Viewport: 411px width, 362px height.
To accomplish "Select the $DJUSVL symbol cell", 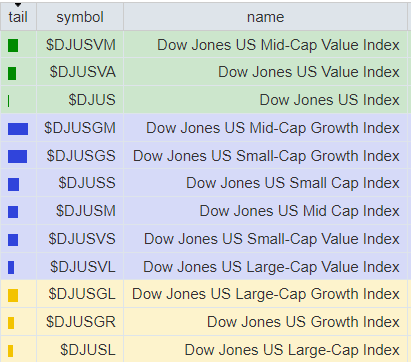I will tap(80, 267).
